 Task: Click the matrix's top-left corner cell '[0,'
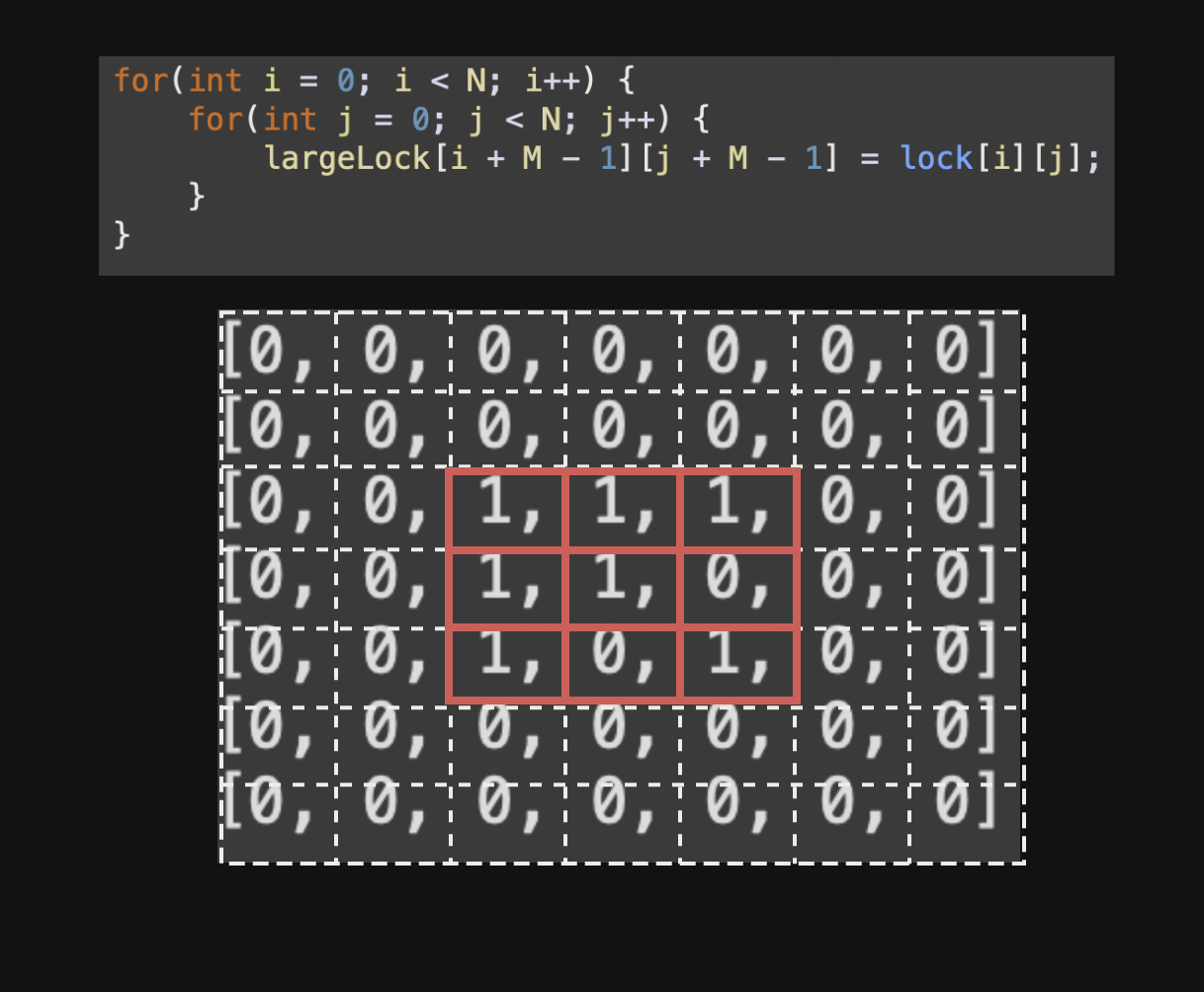[x=278, y=351]
